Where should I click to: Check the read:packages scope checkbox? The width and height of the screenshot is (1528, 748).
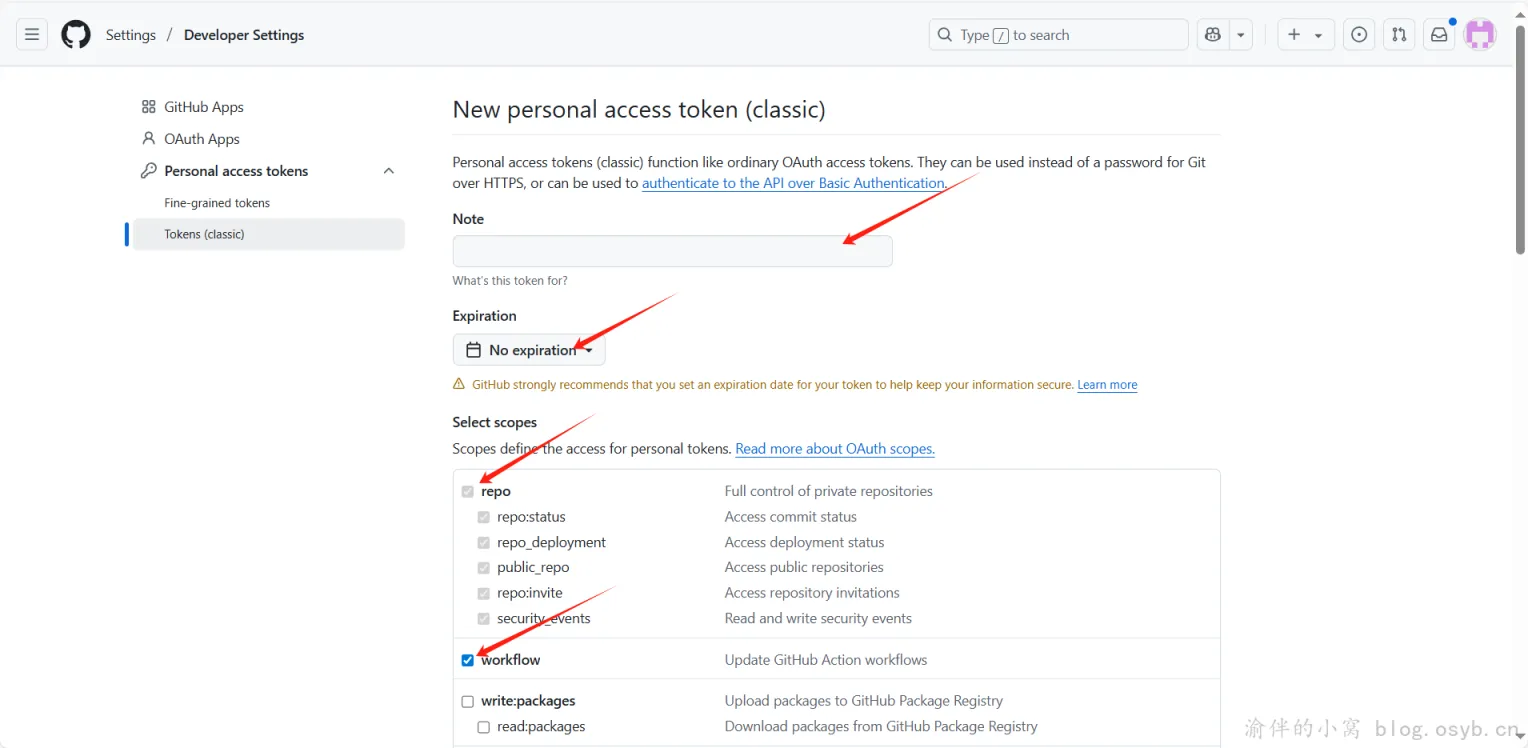pos(483,727)
